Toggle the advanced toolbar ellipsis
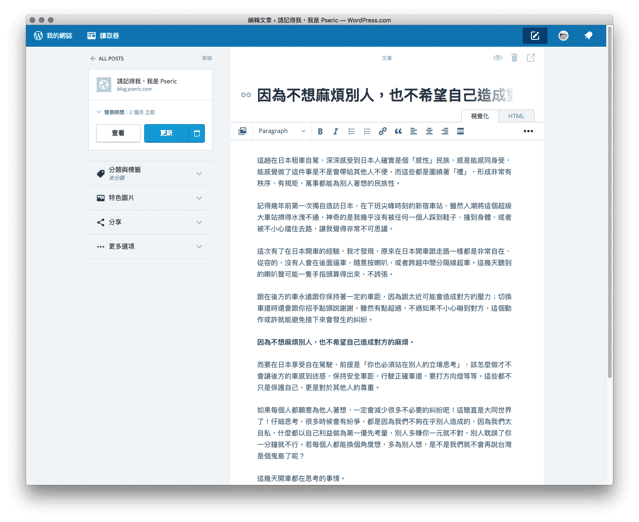 [528, 131]
